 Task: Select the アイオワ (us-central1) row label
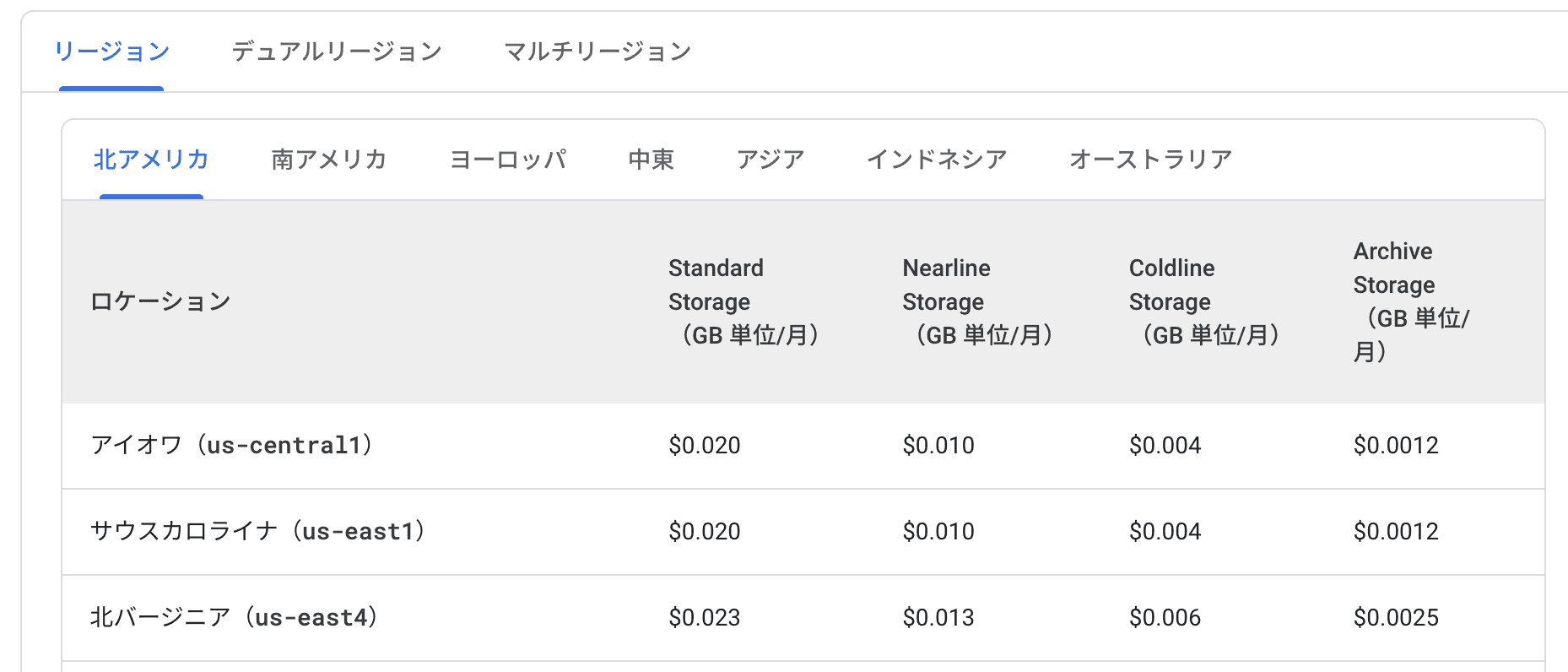coord(232,445)
